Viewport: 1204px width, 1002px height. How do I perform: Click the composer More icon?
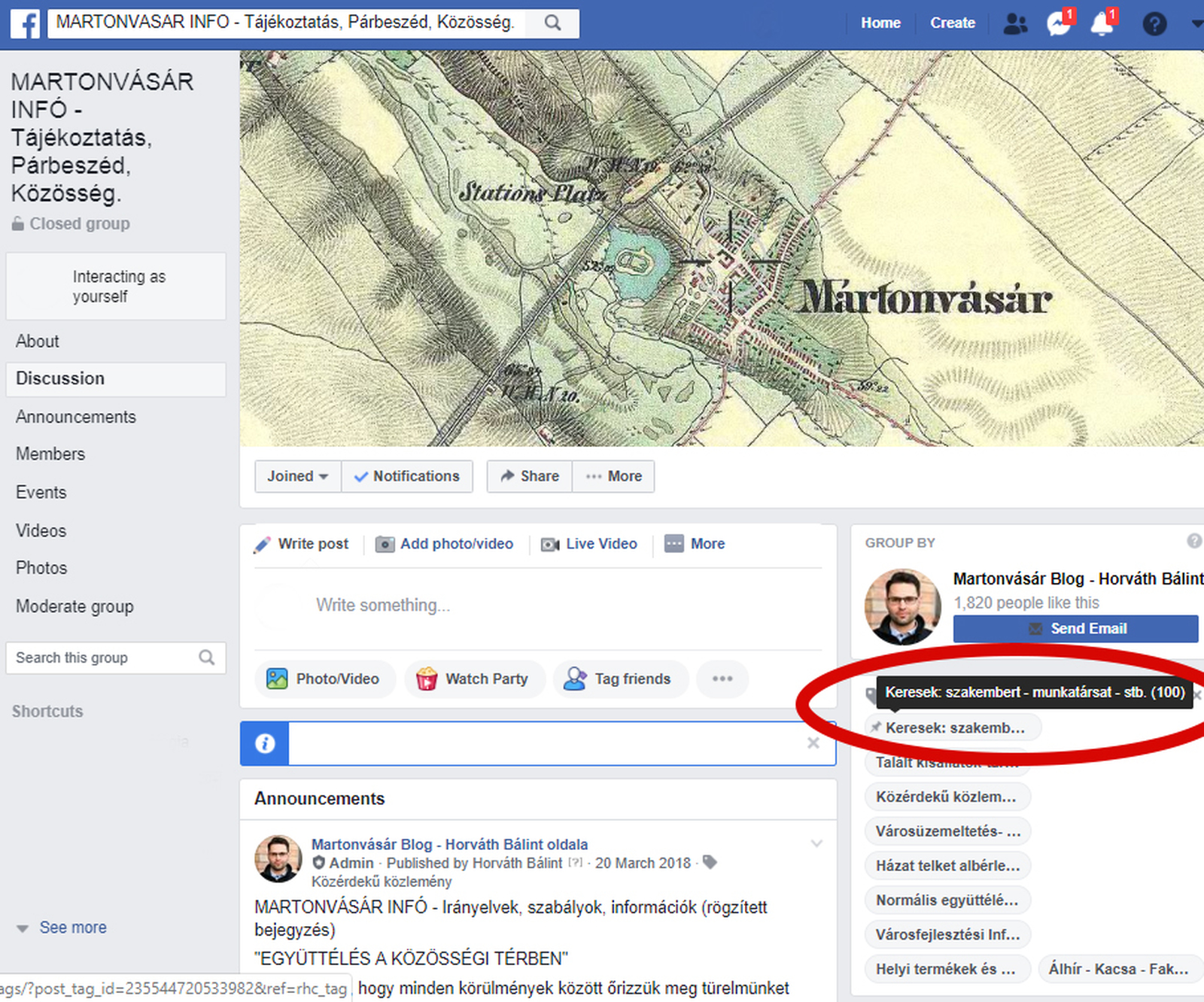click(674, 544)
